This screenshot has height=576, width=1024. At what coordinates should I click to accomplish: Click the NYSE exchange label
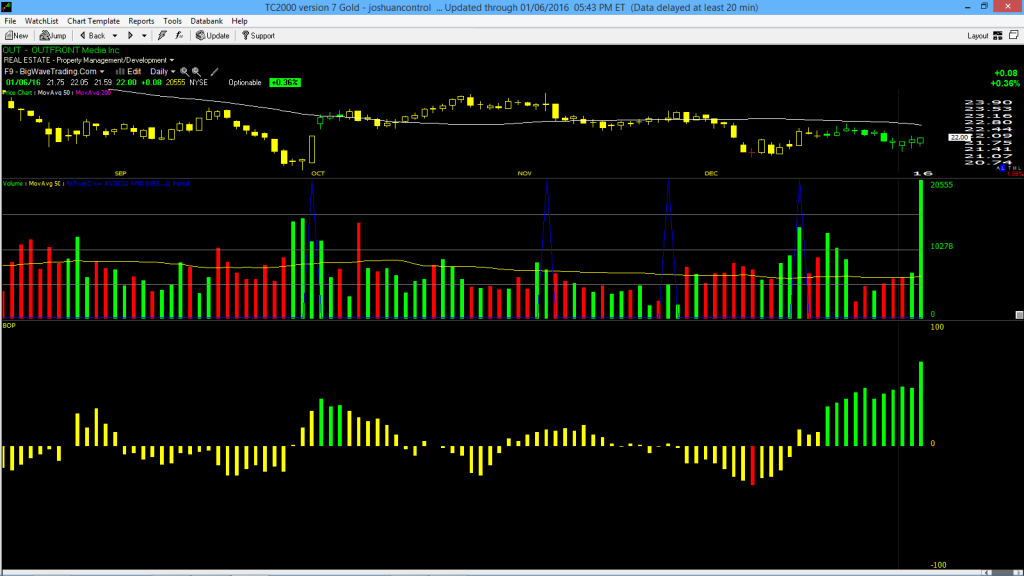click(199, 82)
